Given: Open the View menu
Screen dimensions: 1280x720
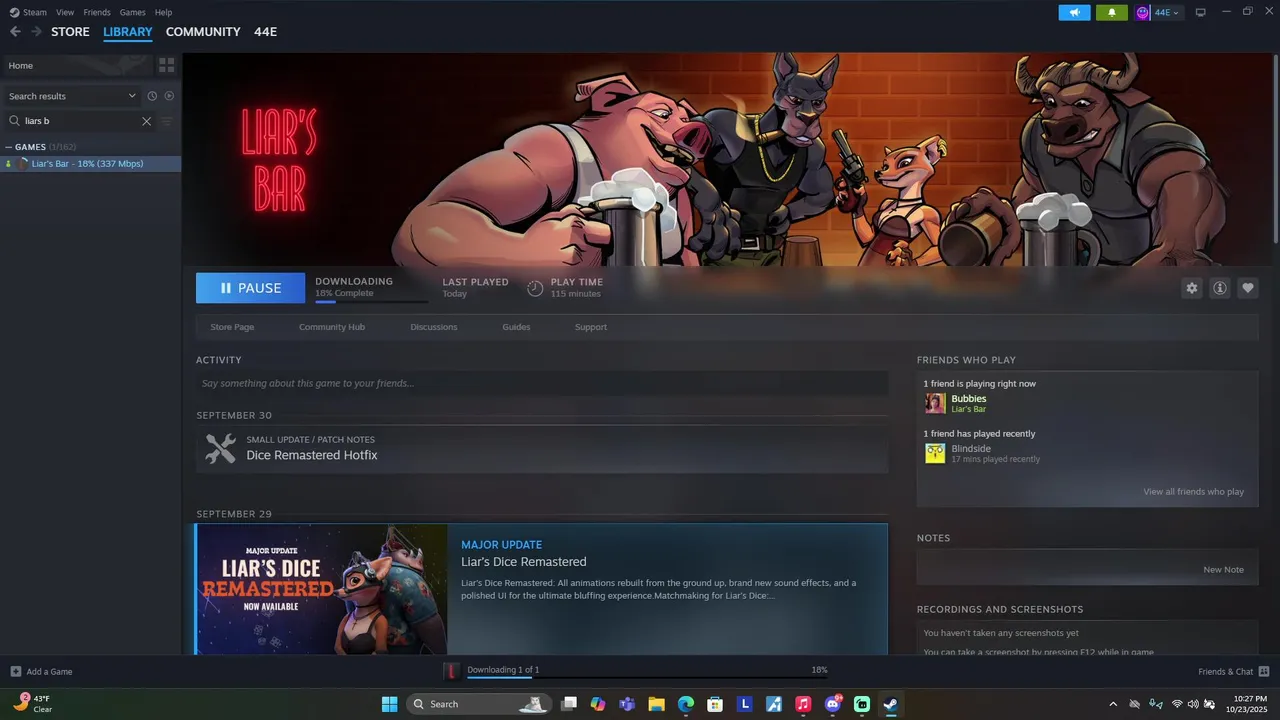Looking at the screenshot, I should 65,12.
